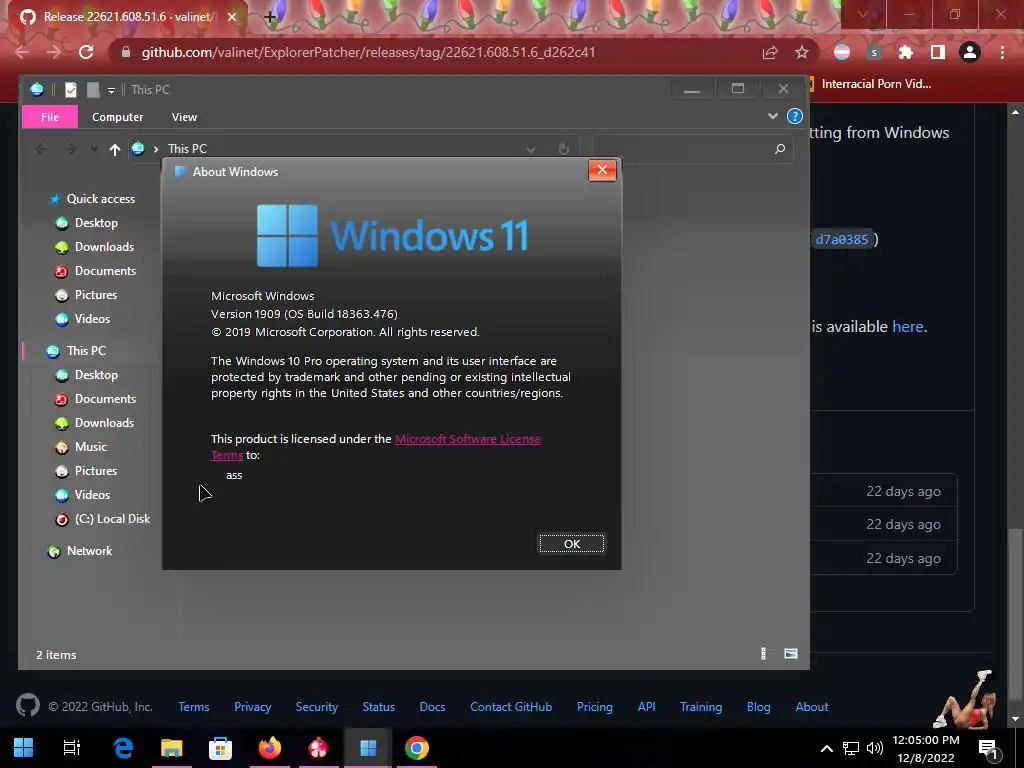Viewport: 1024px width, 768px height.
Task: Open Task View on taskbar
Action: 72,747
